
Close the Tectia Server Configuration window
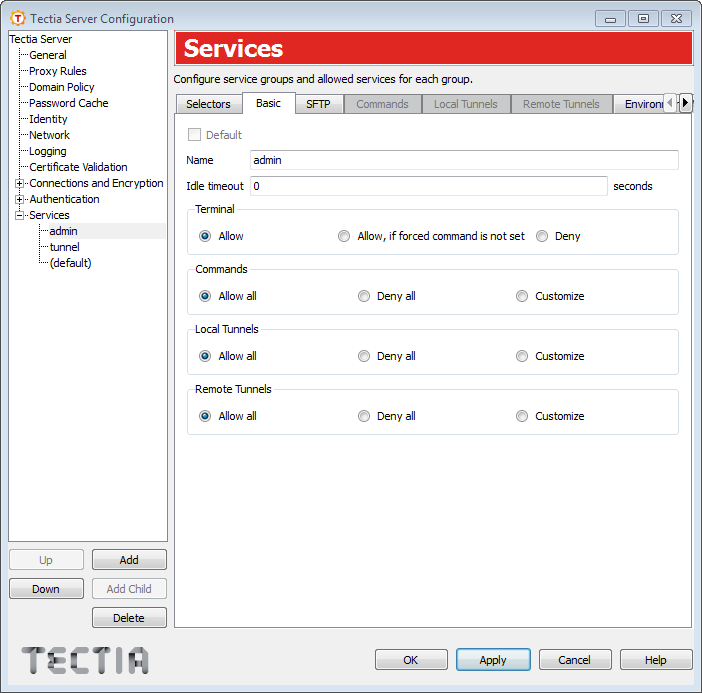coord(676,19)
